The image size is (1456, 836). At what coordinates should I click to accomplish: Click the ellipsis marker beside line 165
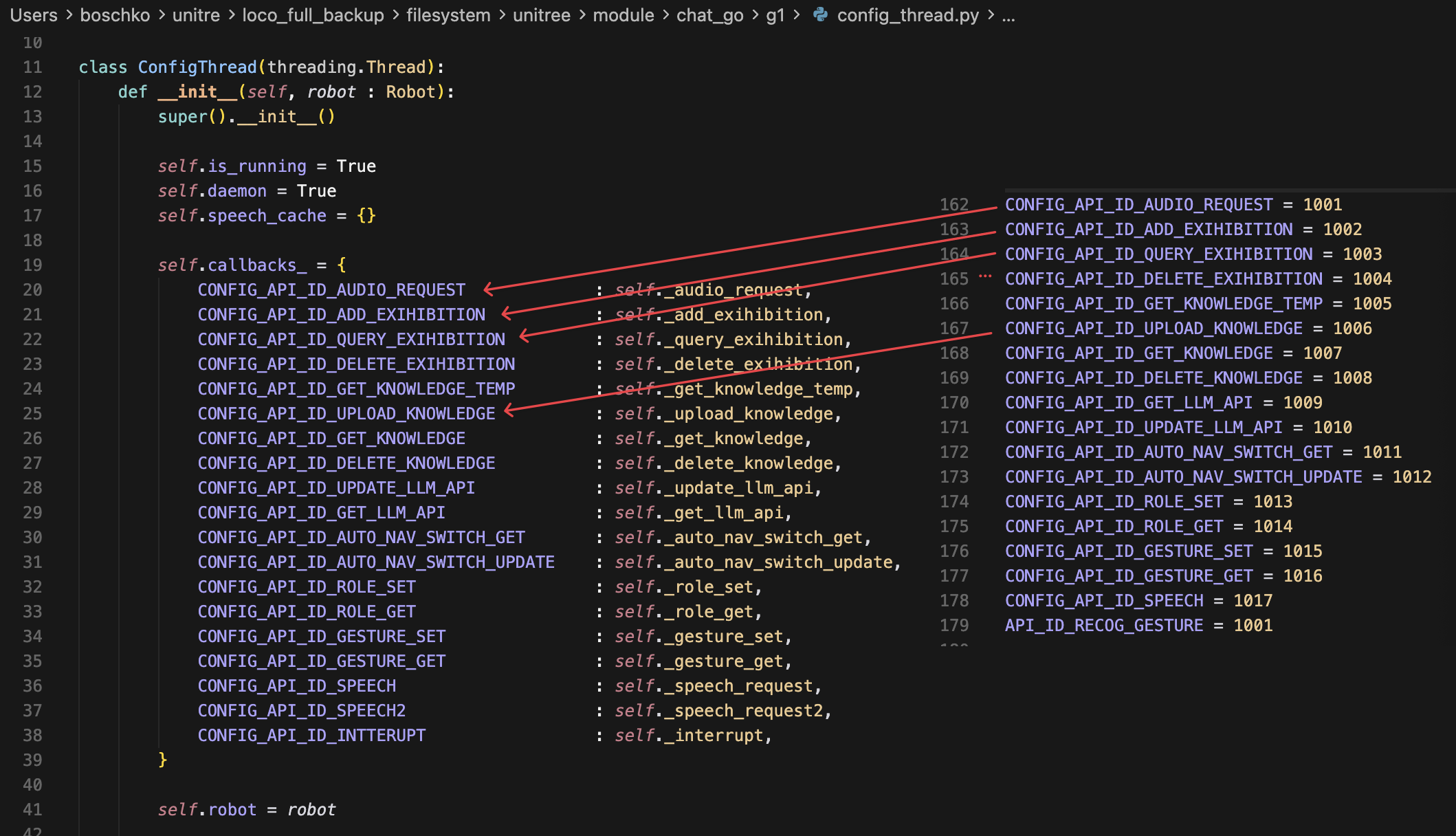click(x=985, y=276)
